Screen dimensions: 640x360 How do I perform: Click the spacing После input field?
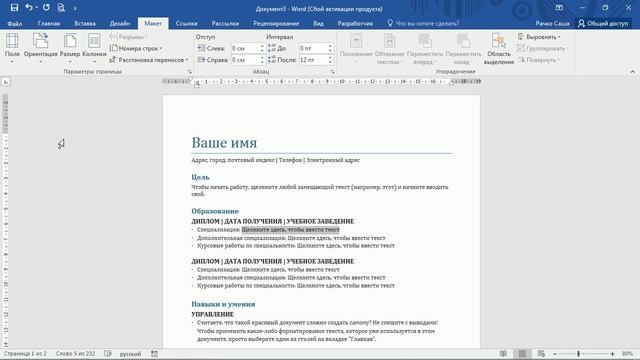point(313,60)
